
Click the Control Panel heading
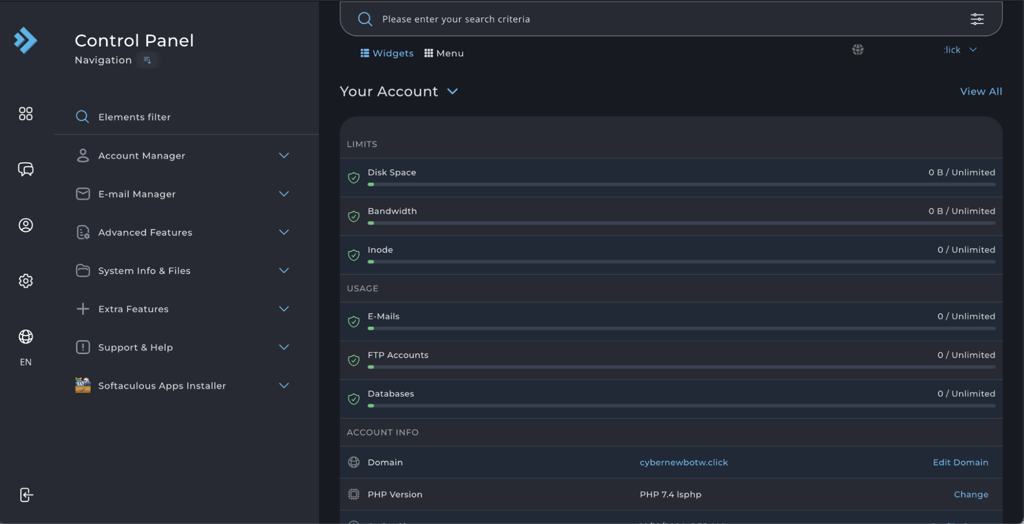tap(134, 41)
